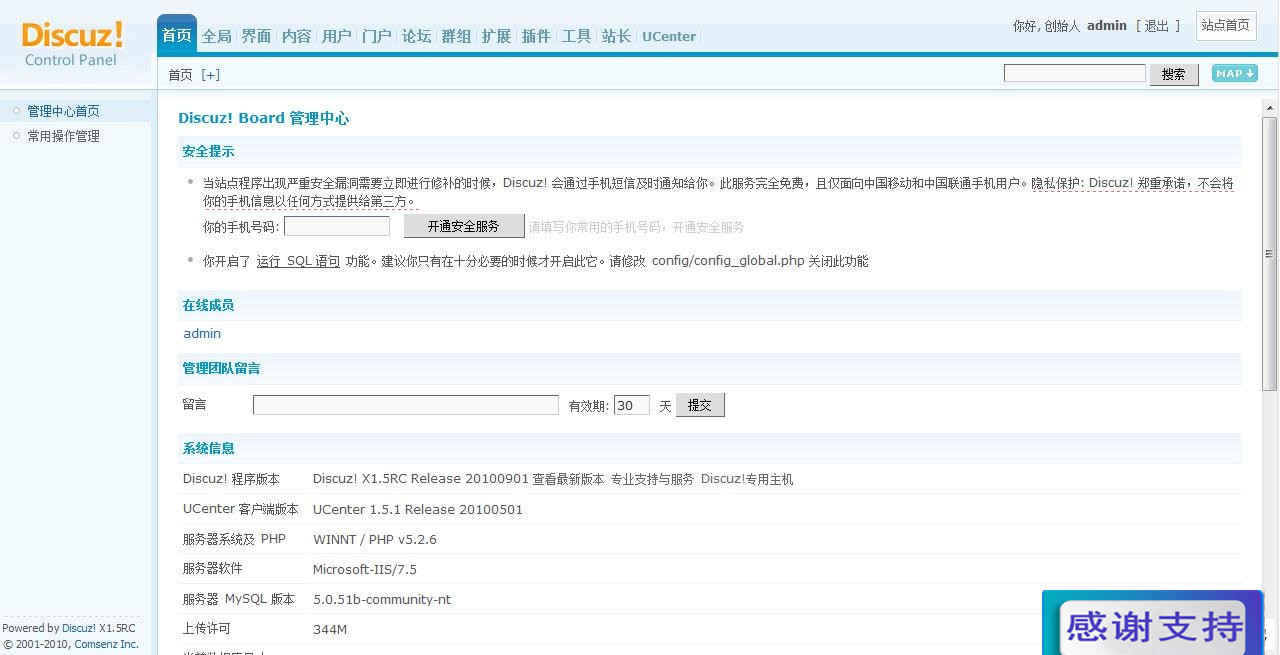Click the [+] add-to-favorites link beside 首页
Screen dimensions: 1280x655
point(210,75)
